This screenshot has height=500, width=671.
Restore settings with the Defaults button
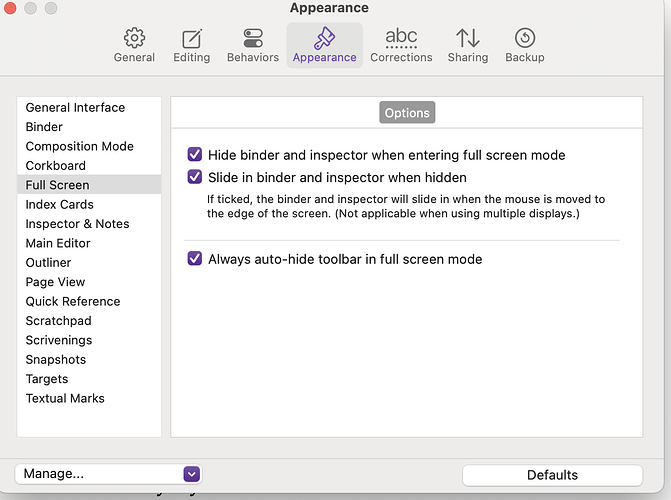tap(552, 475)
